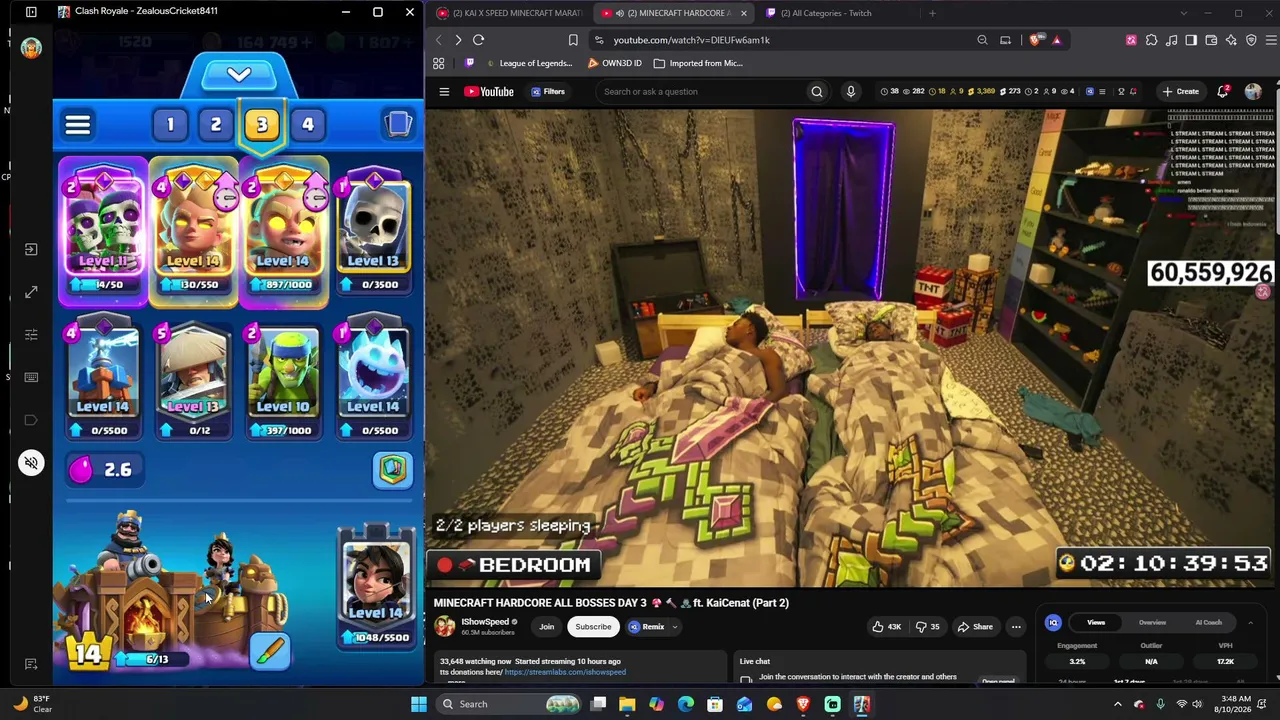
Task: Show hidden icons in the system tray
Action: [x=1118, y=704]
